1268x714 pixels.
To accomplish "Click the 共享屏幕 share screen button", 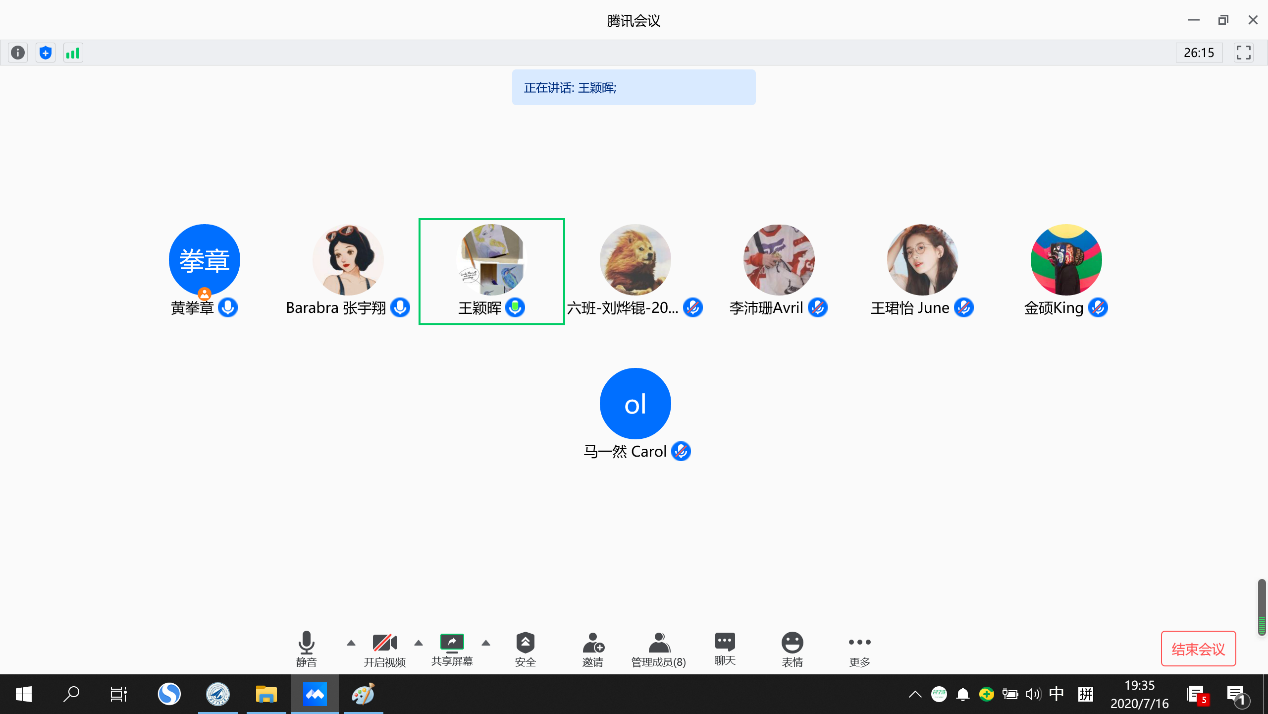I will coord(452,648).
